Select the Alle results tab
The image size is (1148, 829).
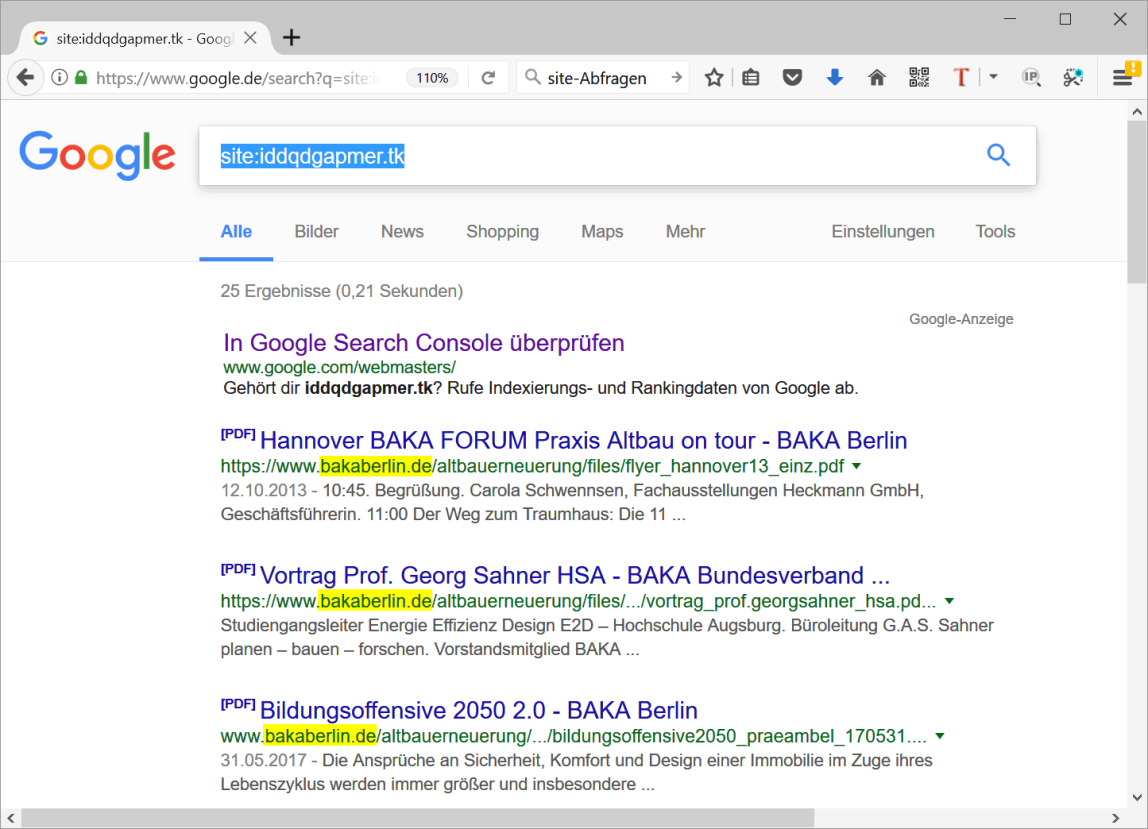(x=236, y=232)
